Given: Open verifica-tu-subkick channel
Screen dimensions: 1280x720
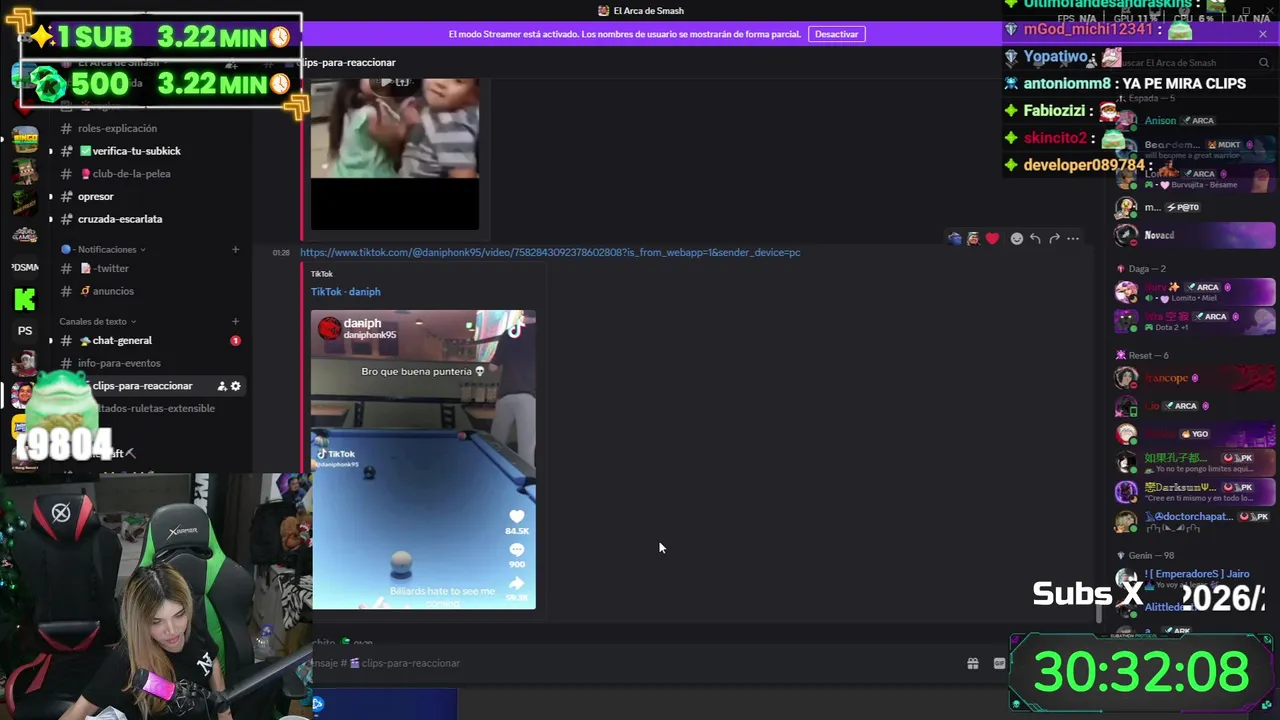Looking at the screenshot, I should (x=150, y=151).
